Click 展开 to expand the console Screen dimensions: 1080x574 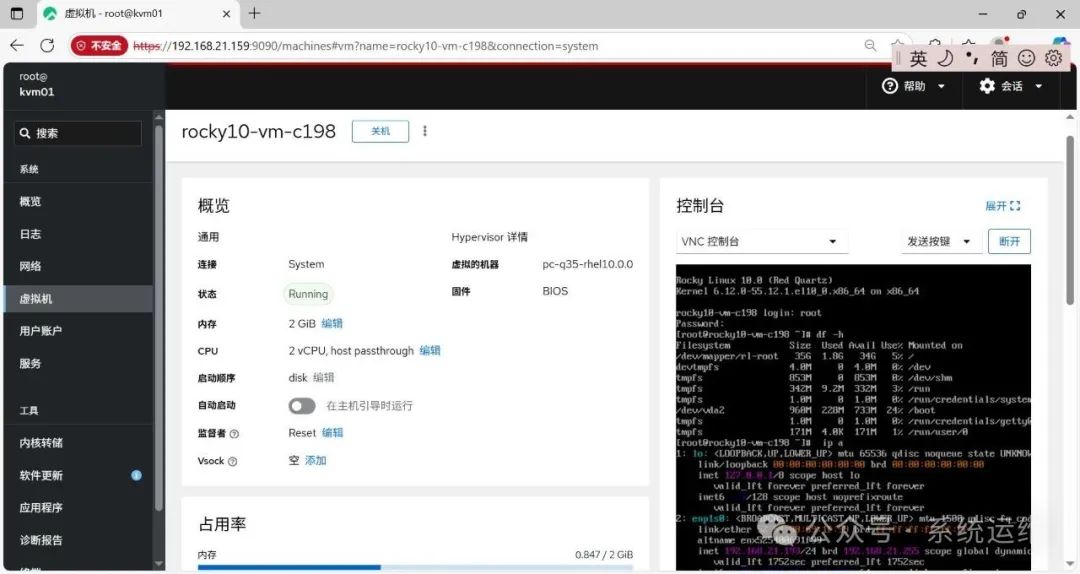point(1002,205)
